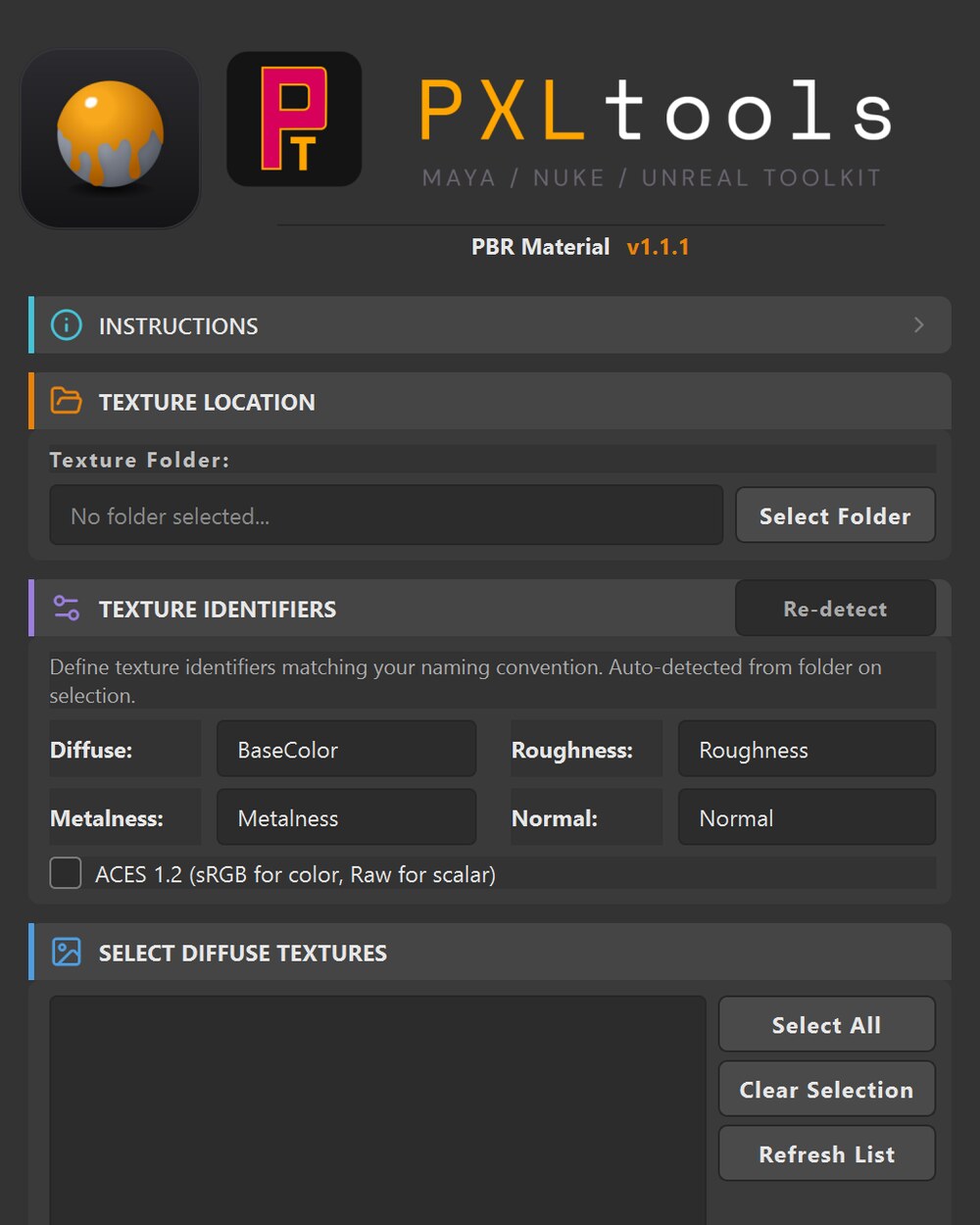Viewport: 980px width, 1225px height.
Task: Click the PT logo icon
Action: click(x=294, y=119)
